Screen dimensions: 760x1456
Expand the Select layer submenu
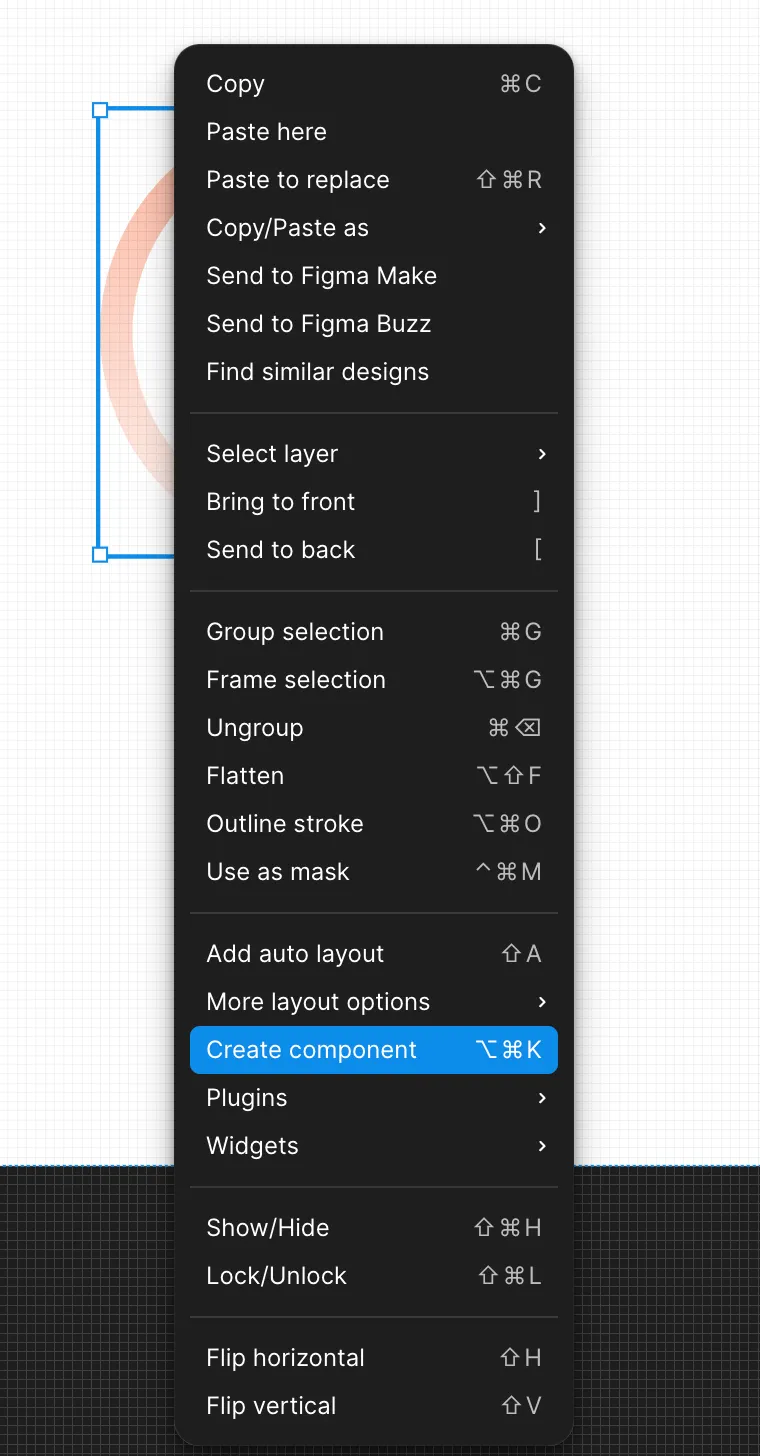coord(373,454)
